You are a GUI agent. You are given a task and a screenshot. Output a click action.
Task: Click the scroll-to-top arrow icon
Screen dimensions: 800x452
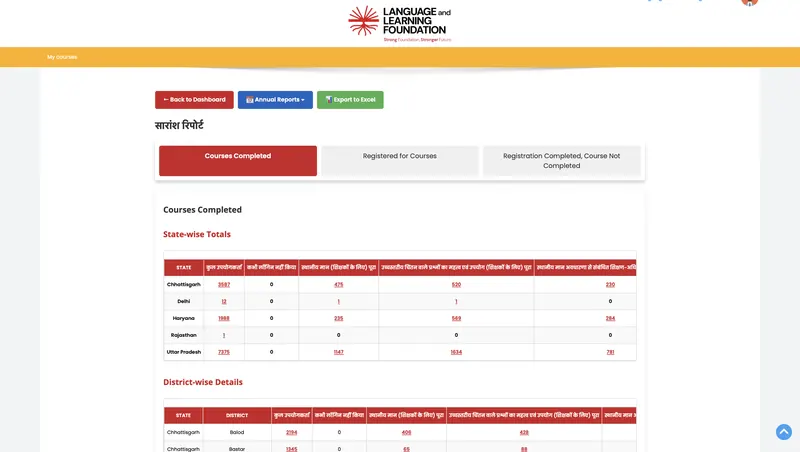(x=784, y=432)
